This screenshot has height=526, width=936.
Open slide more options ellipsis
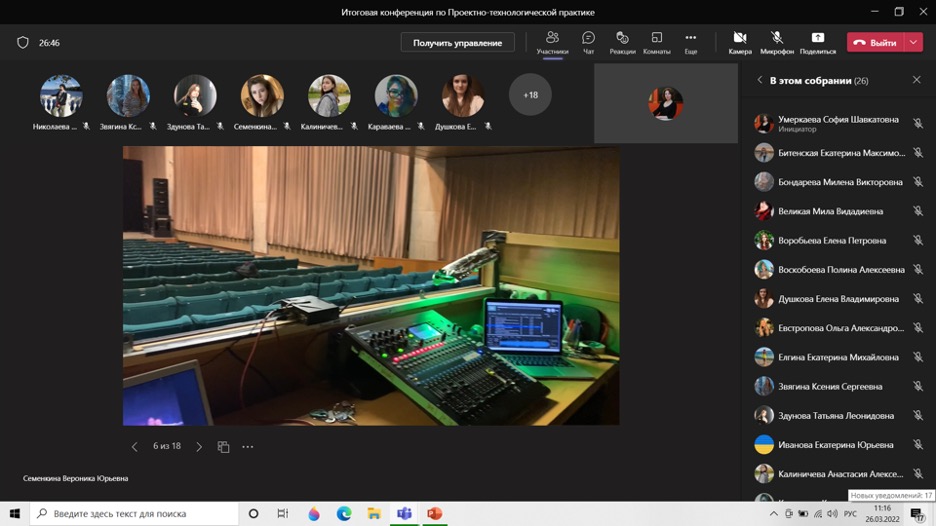click(x=248, y=447)
